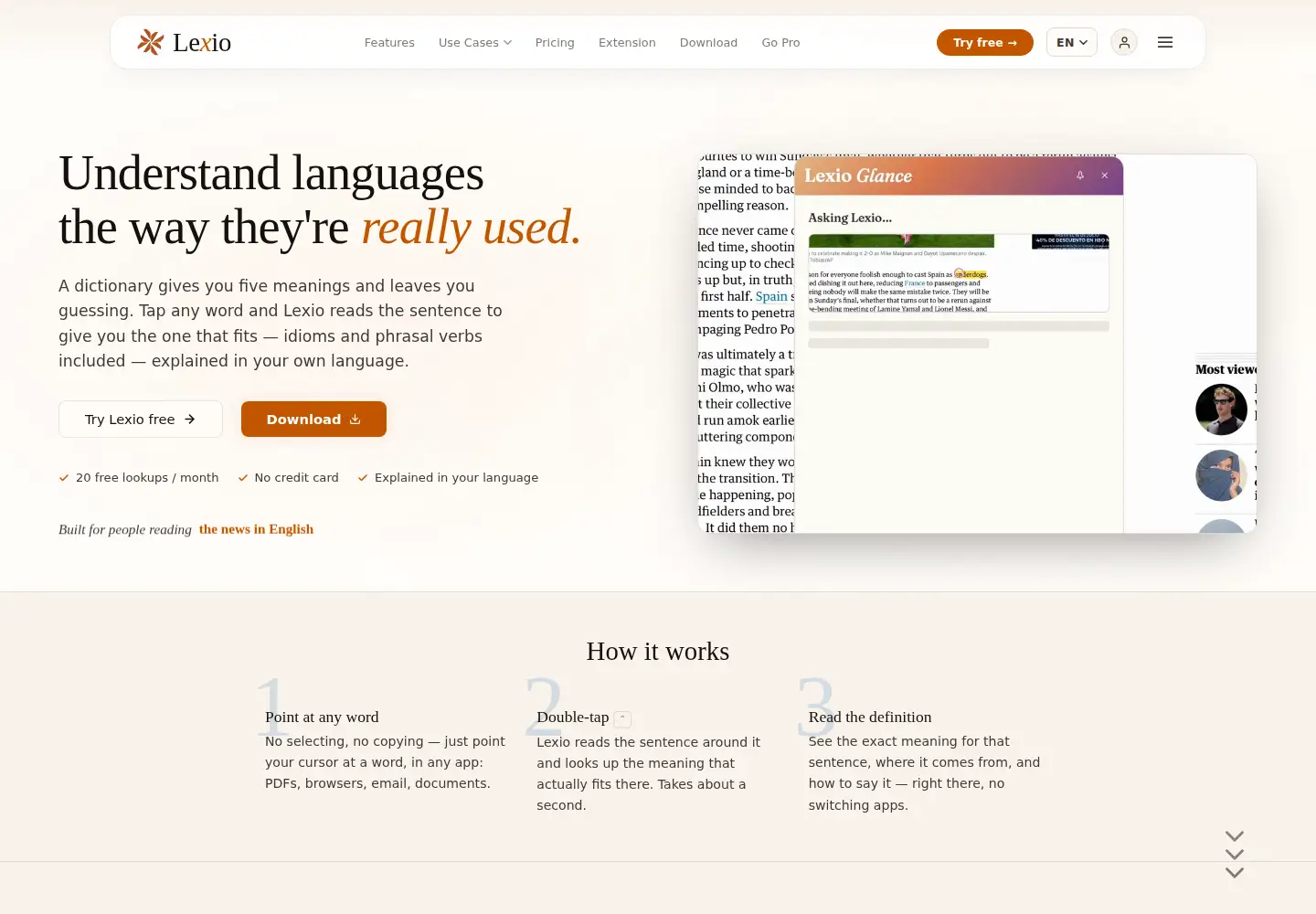Click the 'Most viewed' heading
The width and height of the screenshot is (1316, 914).
coord(1226,369)
